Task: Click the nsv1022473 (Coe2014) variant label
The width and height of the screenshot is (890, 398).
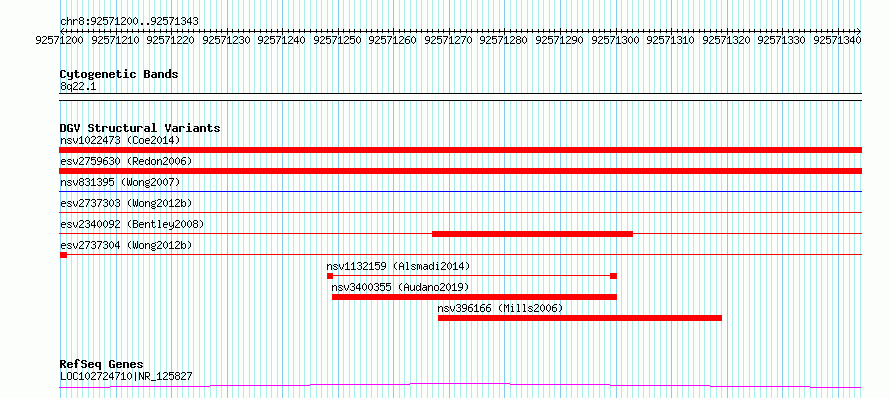Action: click(120, 140)
